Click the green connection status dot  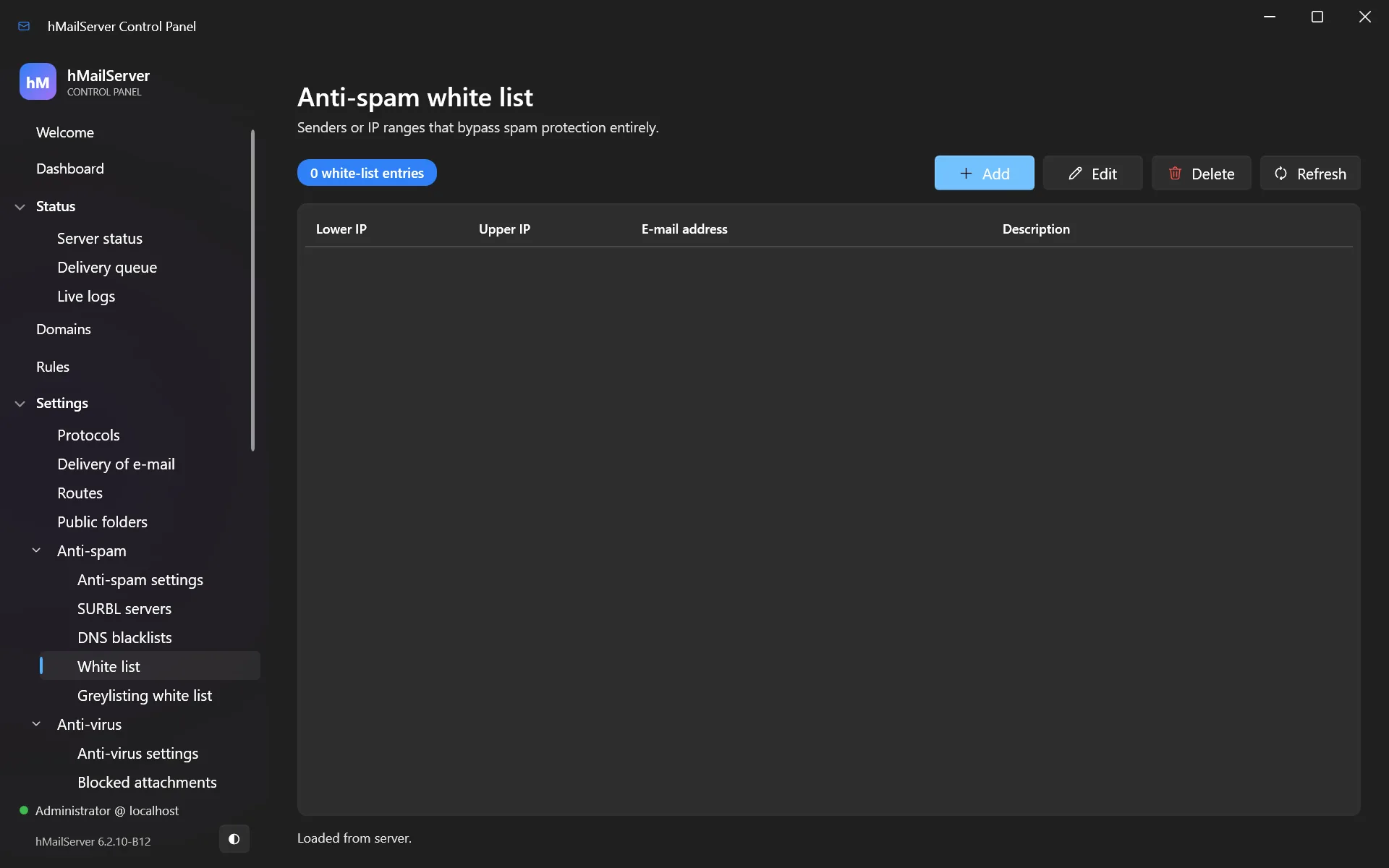24,810
